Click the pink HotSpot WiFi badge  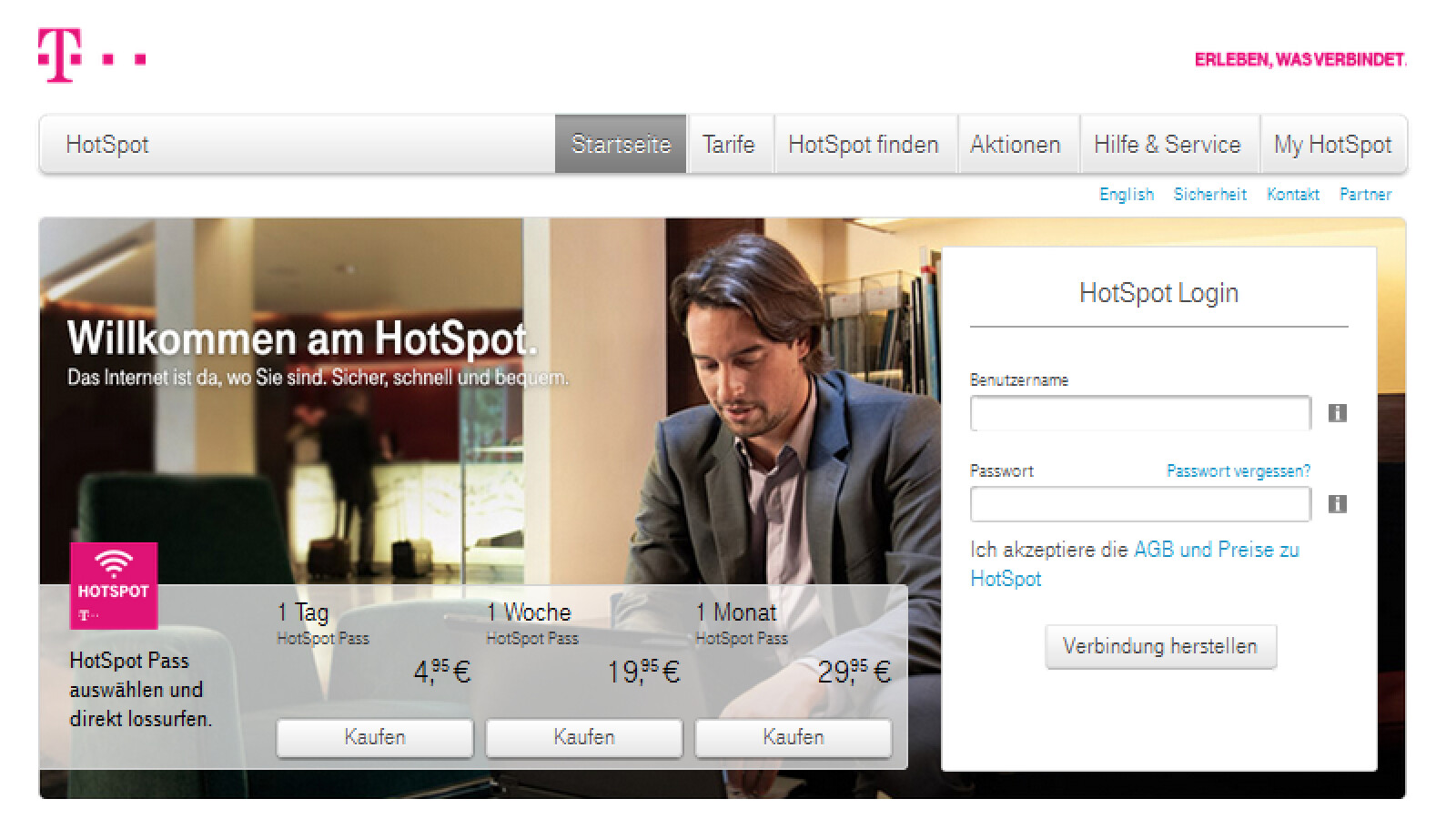[x=114, y=586]
